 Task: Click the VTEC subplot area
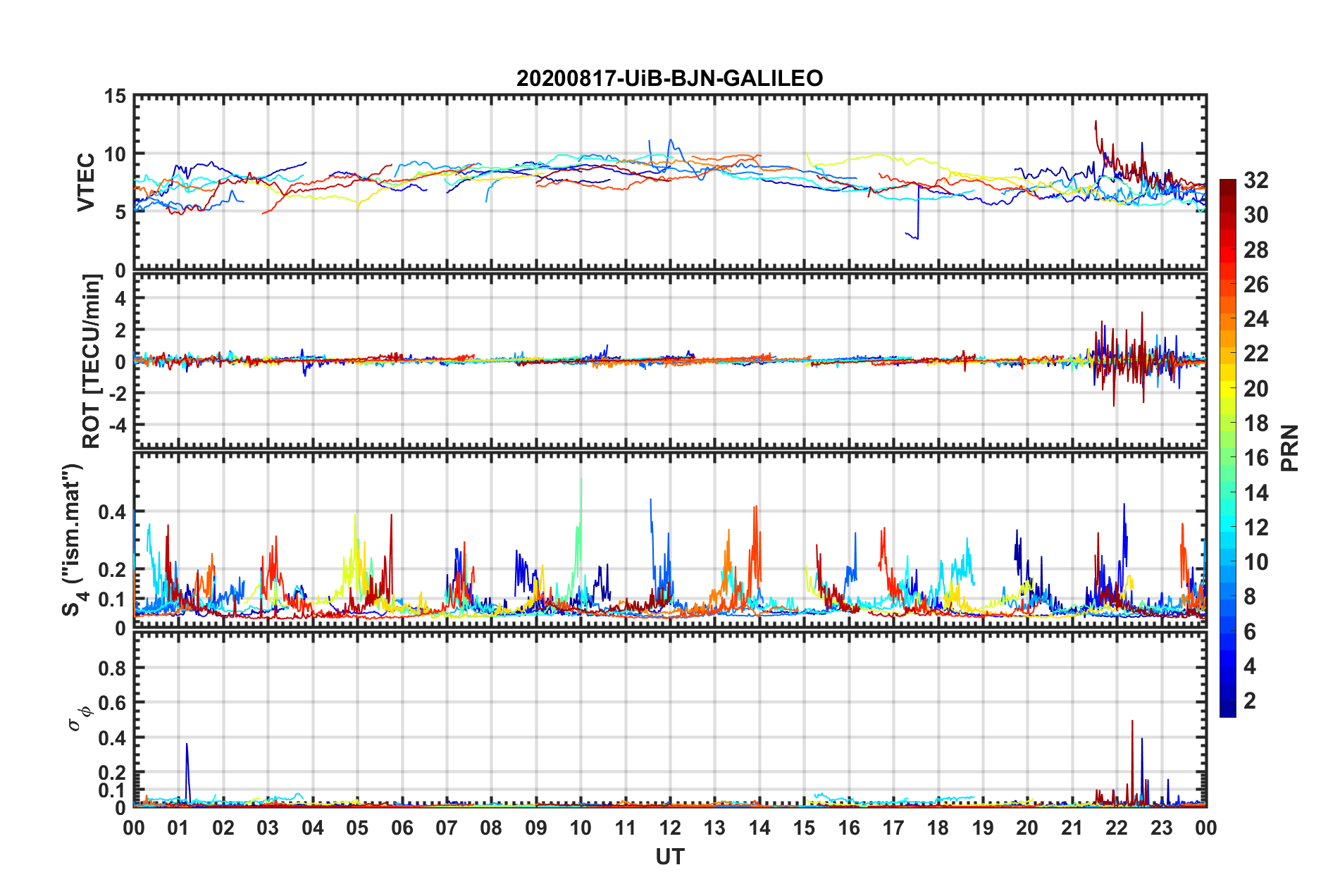[670, 182]
